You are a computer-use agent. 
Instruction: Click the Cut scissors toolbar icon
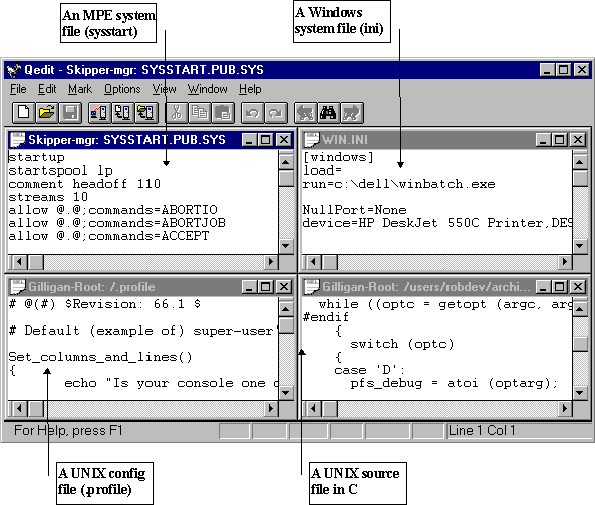177,113
